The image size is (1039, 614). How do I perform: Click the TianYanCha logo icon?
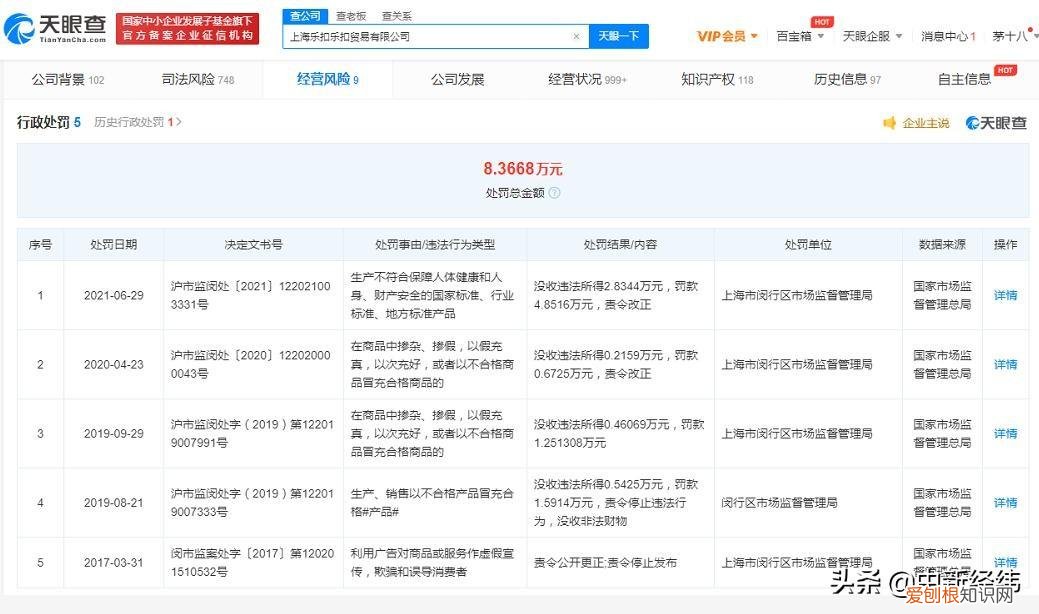pyautogui.click(x=19, y=29)
